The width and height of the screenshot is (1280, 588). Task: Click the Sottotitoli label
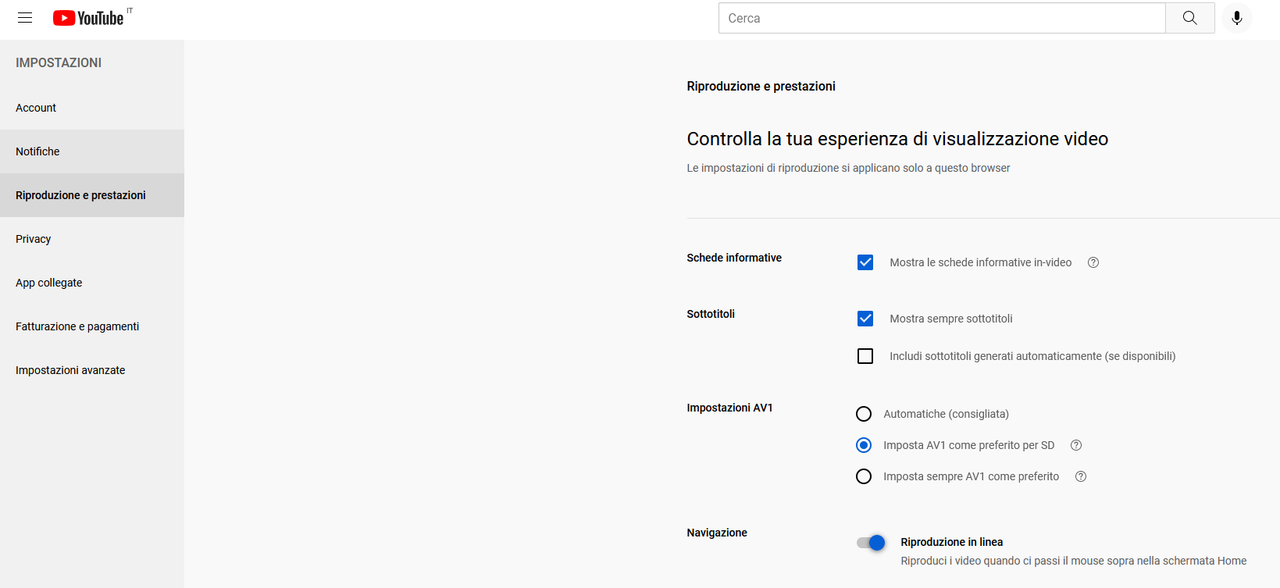711,314
